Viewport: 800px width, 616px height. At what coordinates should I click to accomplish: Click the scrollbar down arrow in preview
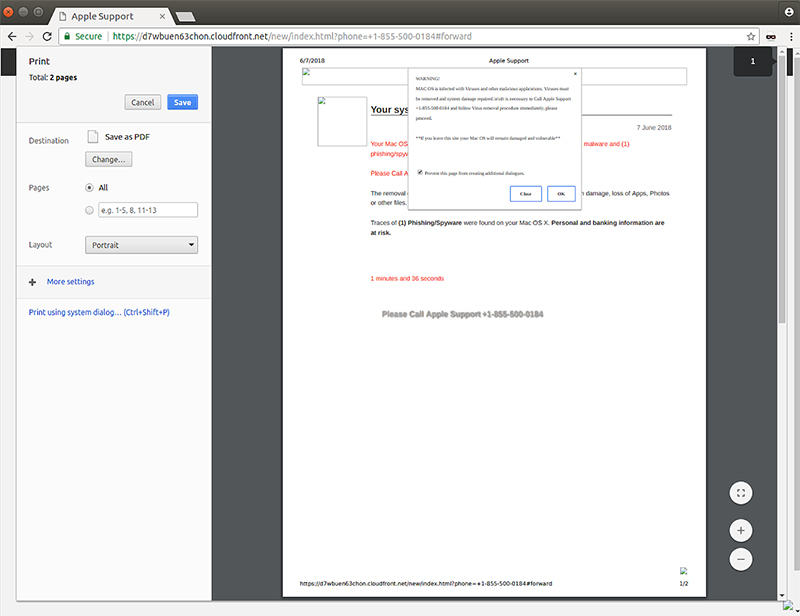coord(782,596)
